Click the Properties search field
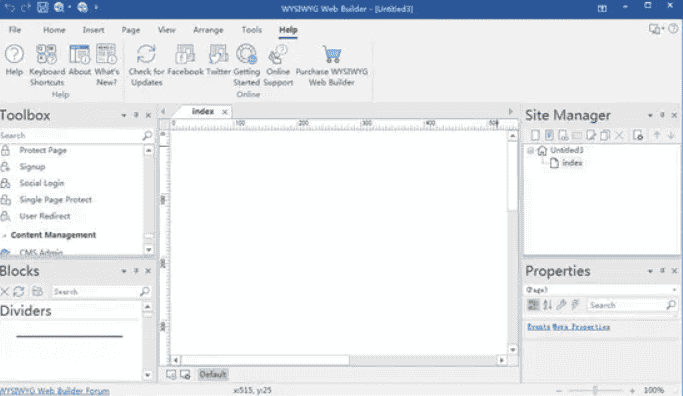This screenshot has width=683, height=396. 626,305
